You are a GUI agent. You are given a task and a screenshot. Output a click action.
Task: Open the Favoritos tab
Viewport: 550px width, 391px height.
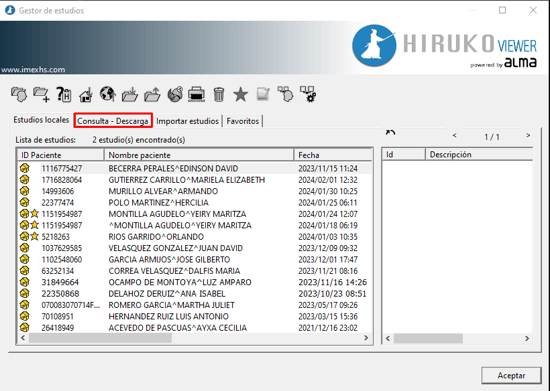243,121
